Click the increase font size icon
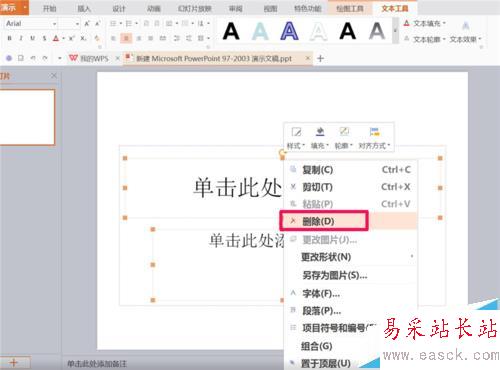This screenshot has width=500, height=370. (x=87, y=24)
